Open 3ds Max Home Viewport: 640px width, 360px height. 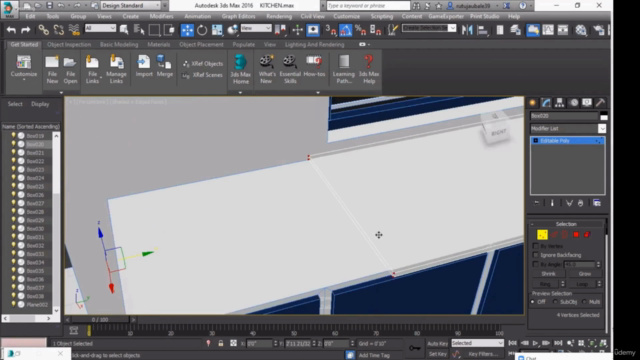pos(240,69)
